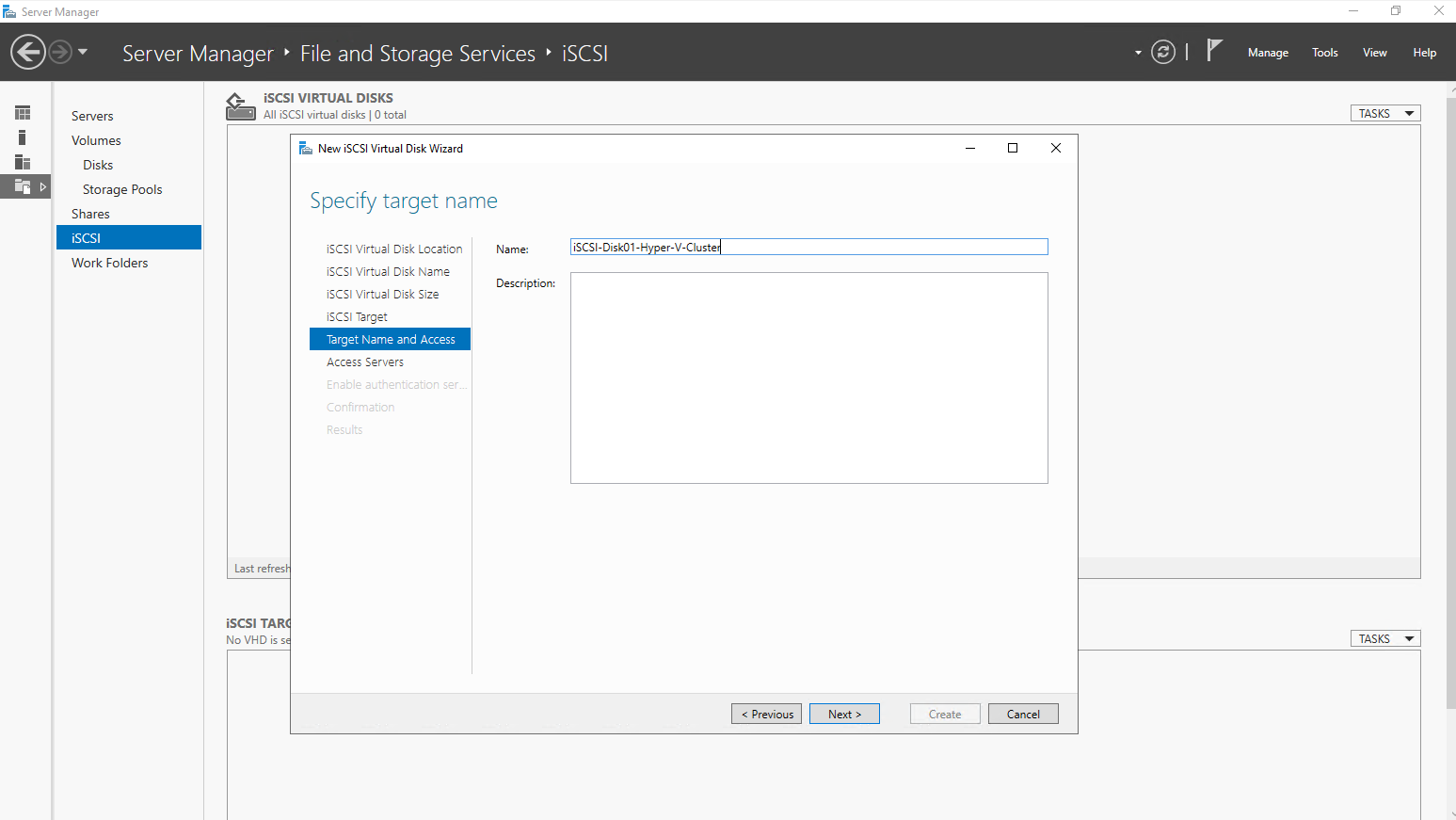Select the All Servers sidebar icon
Image resolution: width=1456 pixels, height=820 pixels.
pos(23,162)
